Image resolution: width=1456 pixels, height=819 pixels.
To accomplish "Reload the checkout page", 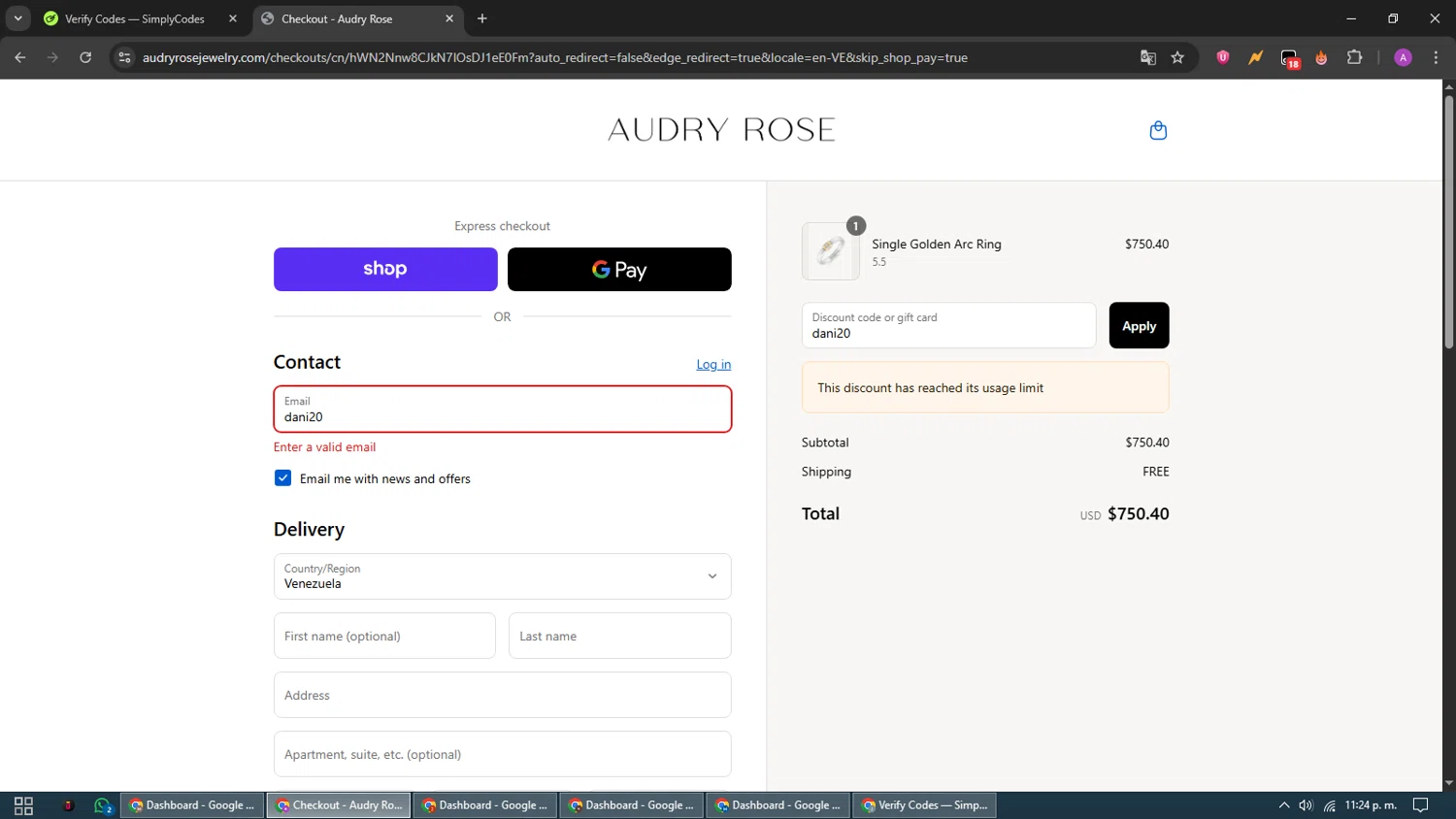I will click(85, 57).
